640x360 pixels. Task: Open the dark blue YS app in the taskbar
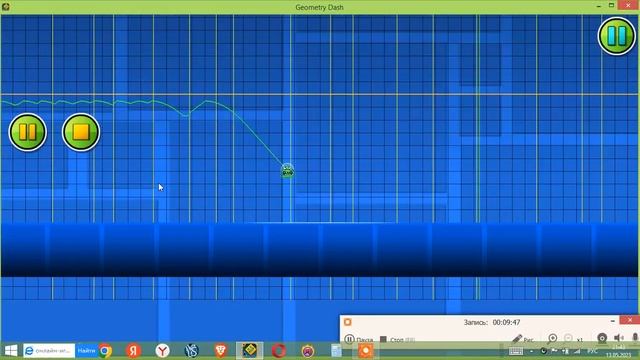coord(191,351)
